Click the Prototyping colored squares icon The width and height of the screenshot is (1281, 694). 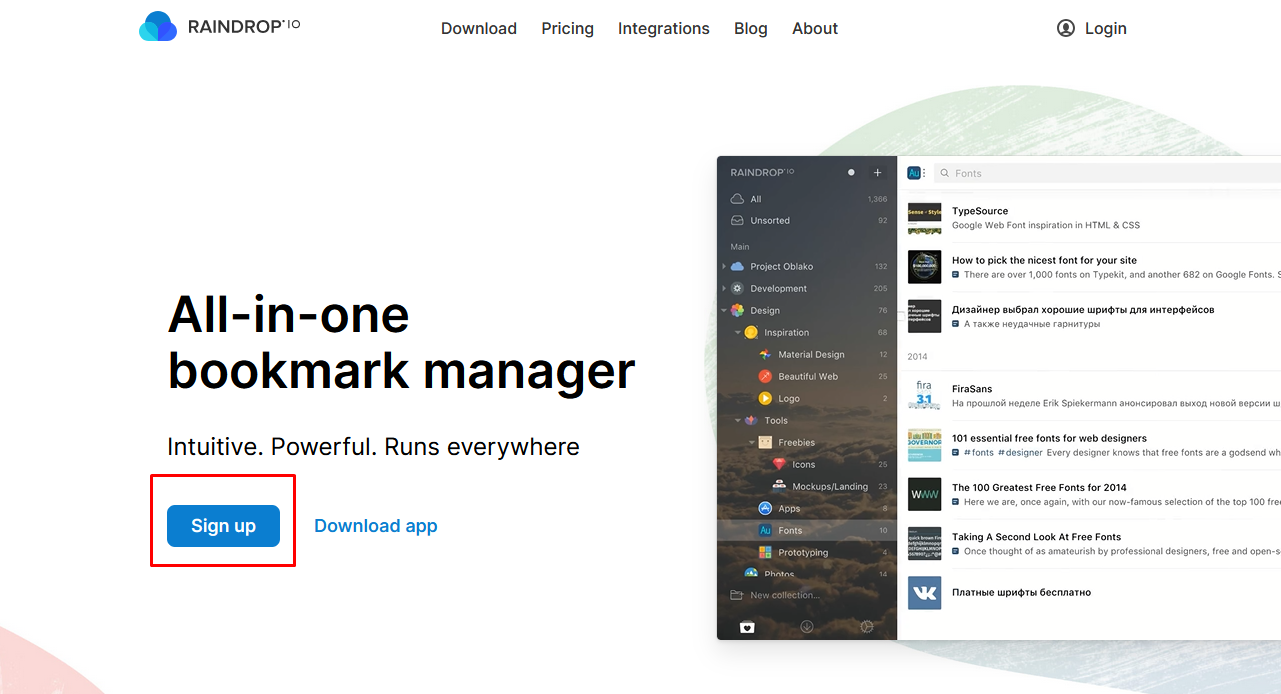click(765, 552)
